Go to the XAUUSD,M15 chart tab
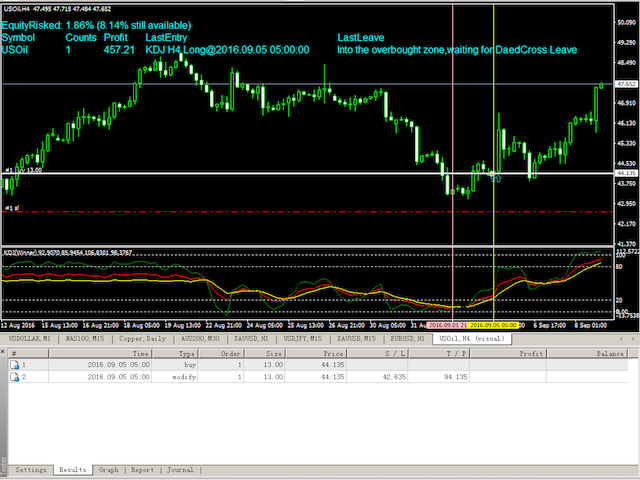The height and width of the screenshot is (480, 640). pos(356,339)
